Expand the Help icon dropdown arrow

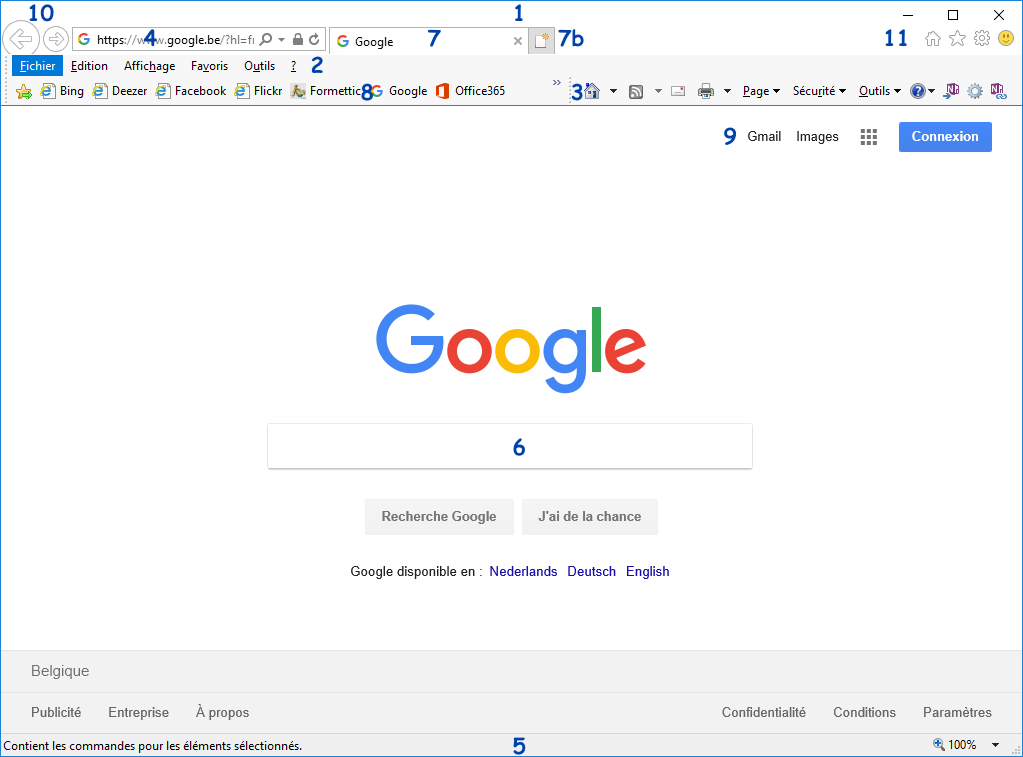tap(931, 91)
